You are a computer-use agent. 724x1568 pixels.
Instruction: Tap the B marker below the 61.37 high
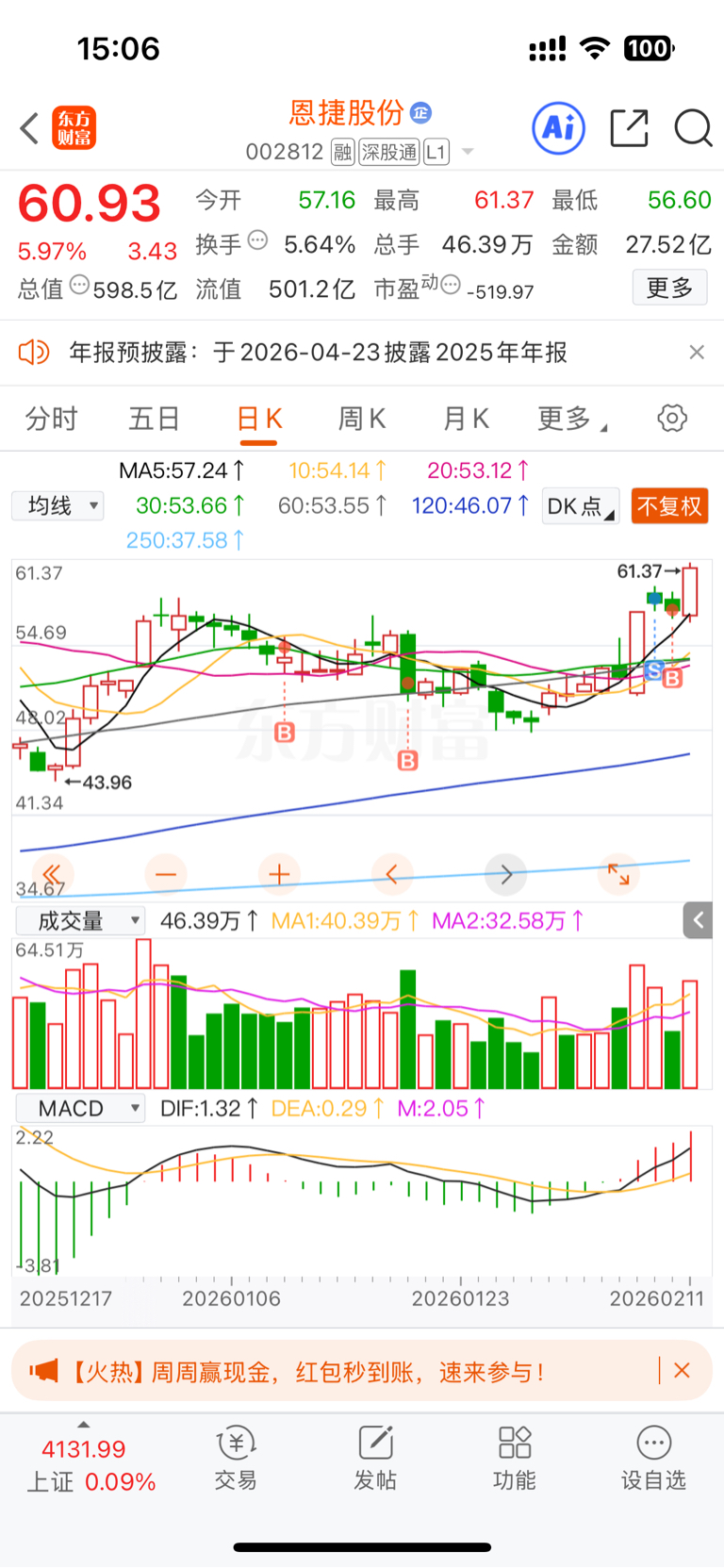672,677
